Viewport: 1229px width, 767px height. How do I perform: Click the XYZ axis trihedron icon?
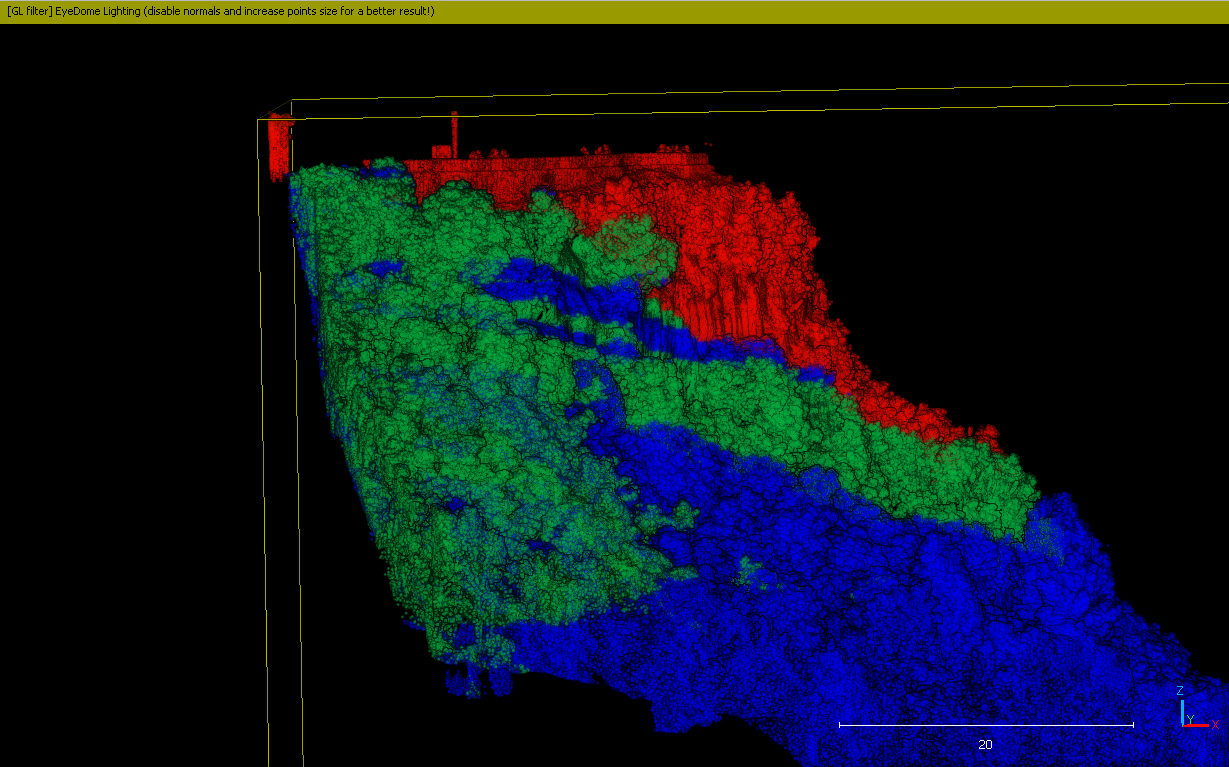click(1186, 716)
